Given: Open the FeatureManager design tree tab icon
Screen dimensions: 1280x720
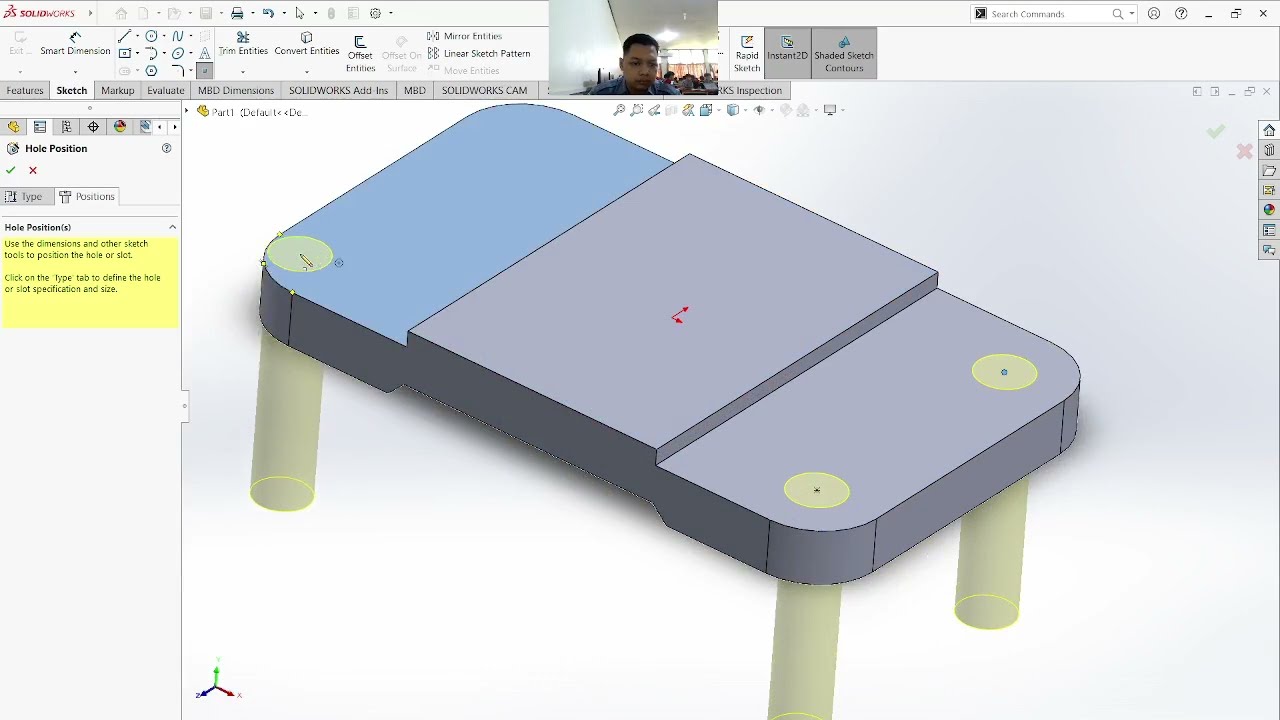Looking at the screenshot, I should (13, 127).
